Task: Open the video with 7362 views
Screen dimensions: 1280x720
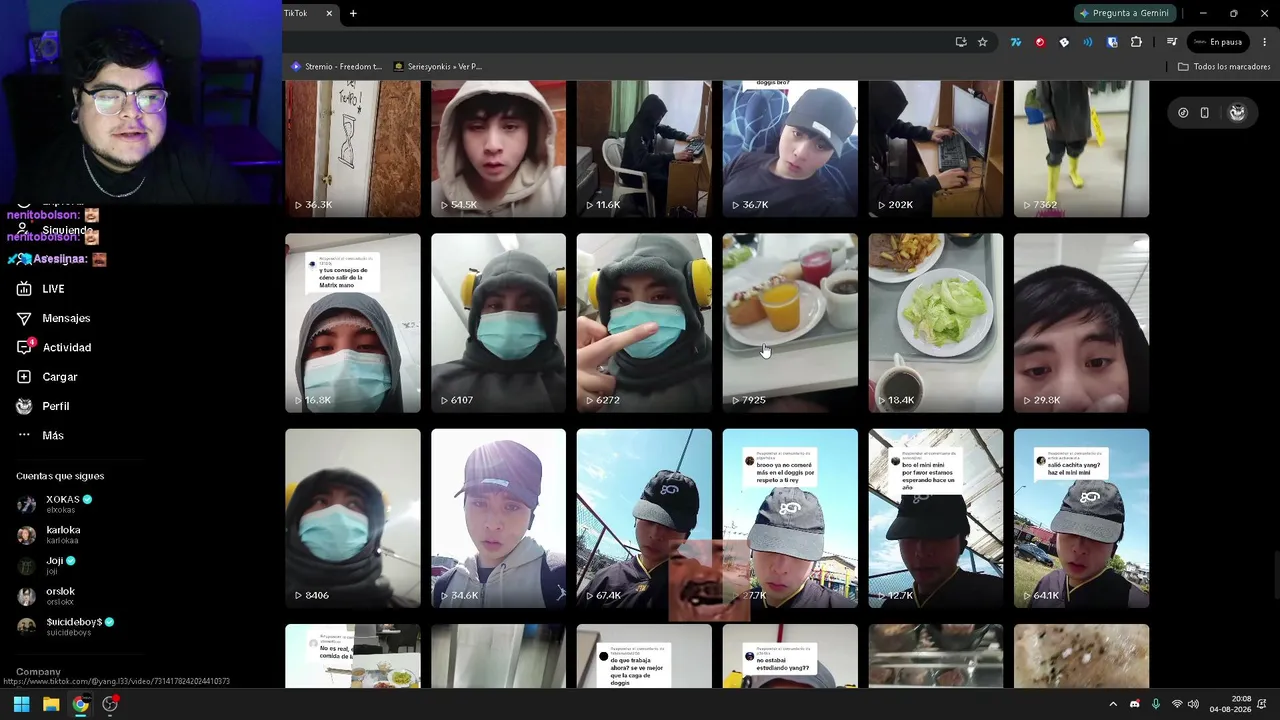Action: pyautogui.click(x=1082, y=149)
